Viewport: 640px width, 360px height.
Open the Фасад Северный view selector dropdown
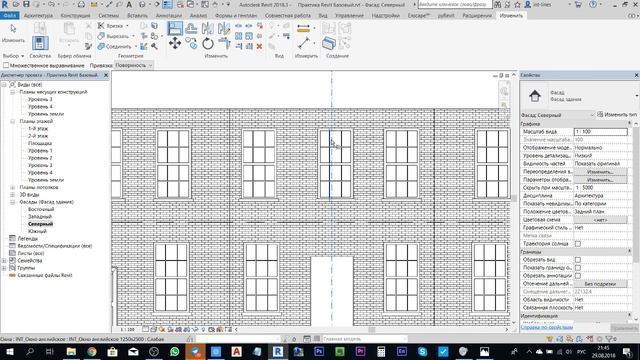point(557,115)
